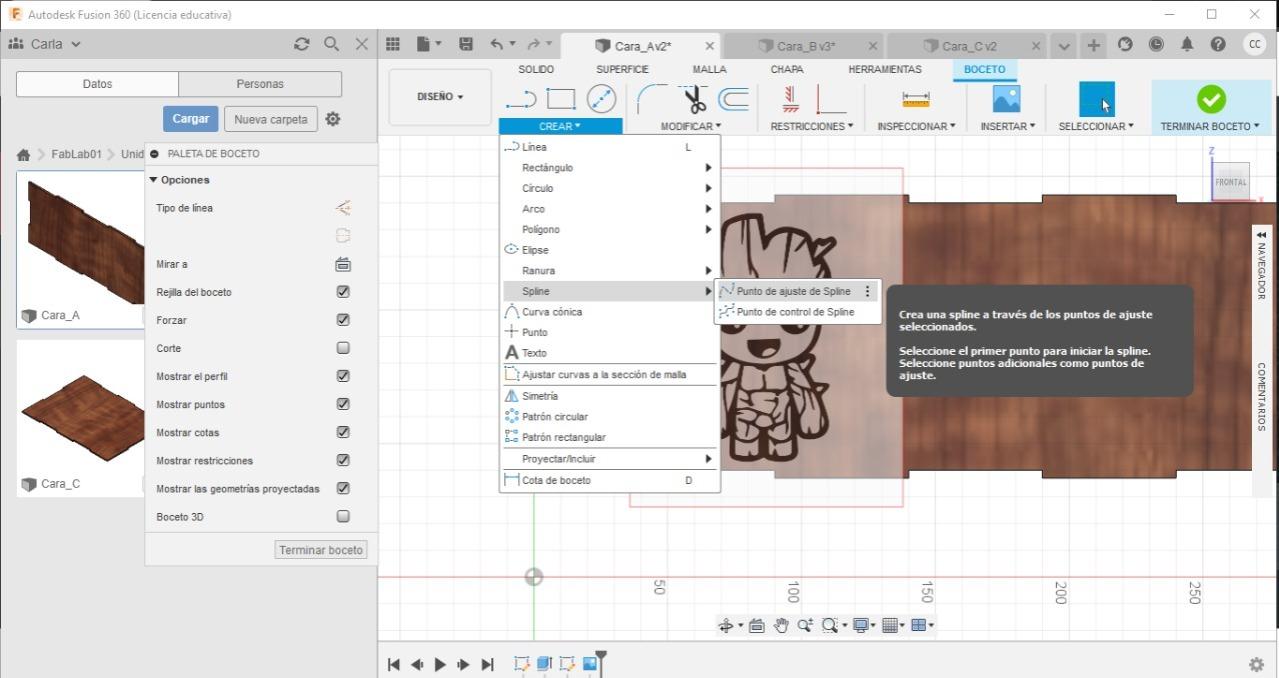The image size is (1279, 678).
Task: Toggle Mostrar cotas checkbox
Action: point(343,432)
